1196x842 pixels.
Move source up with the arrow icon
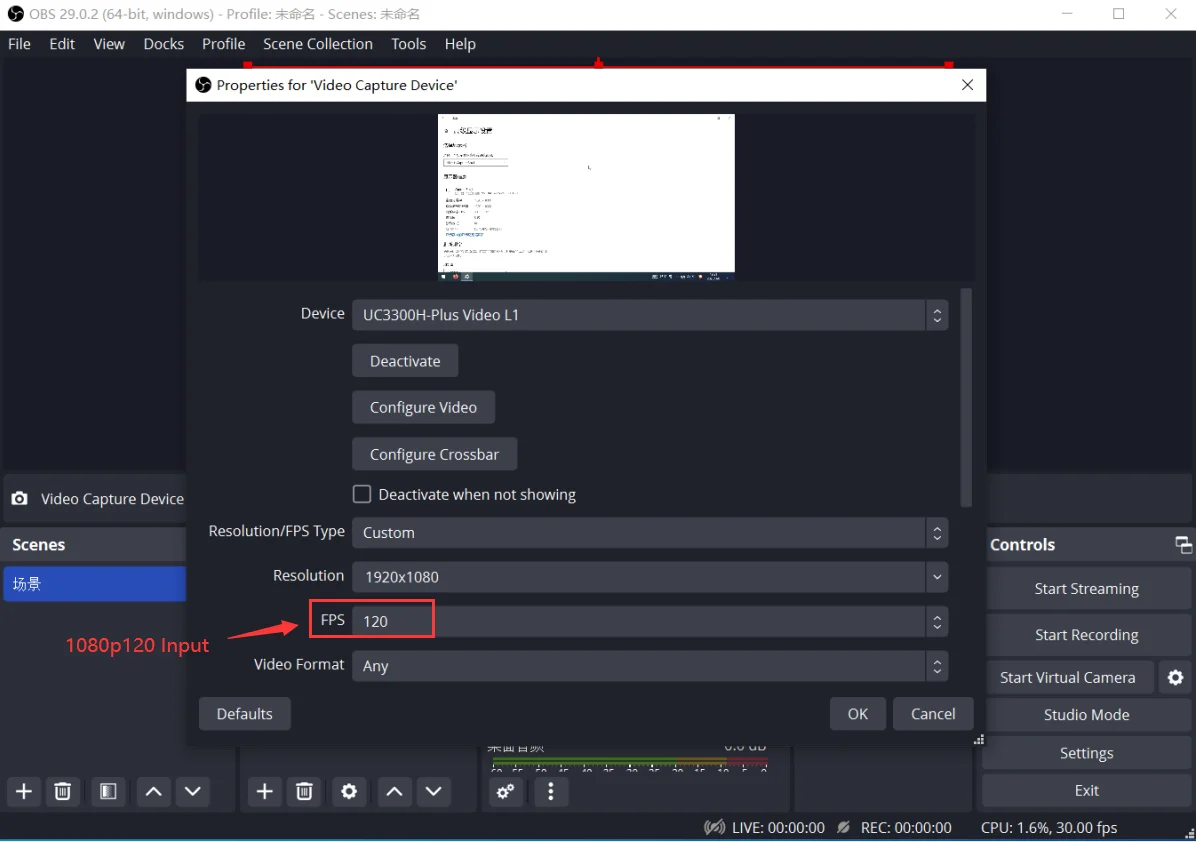pyautogui.click(x=394, y=791)
